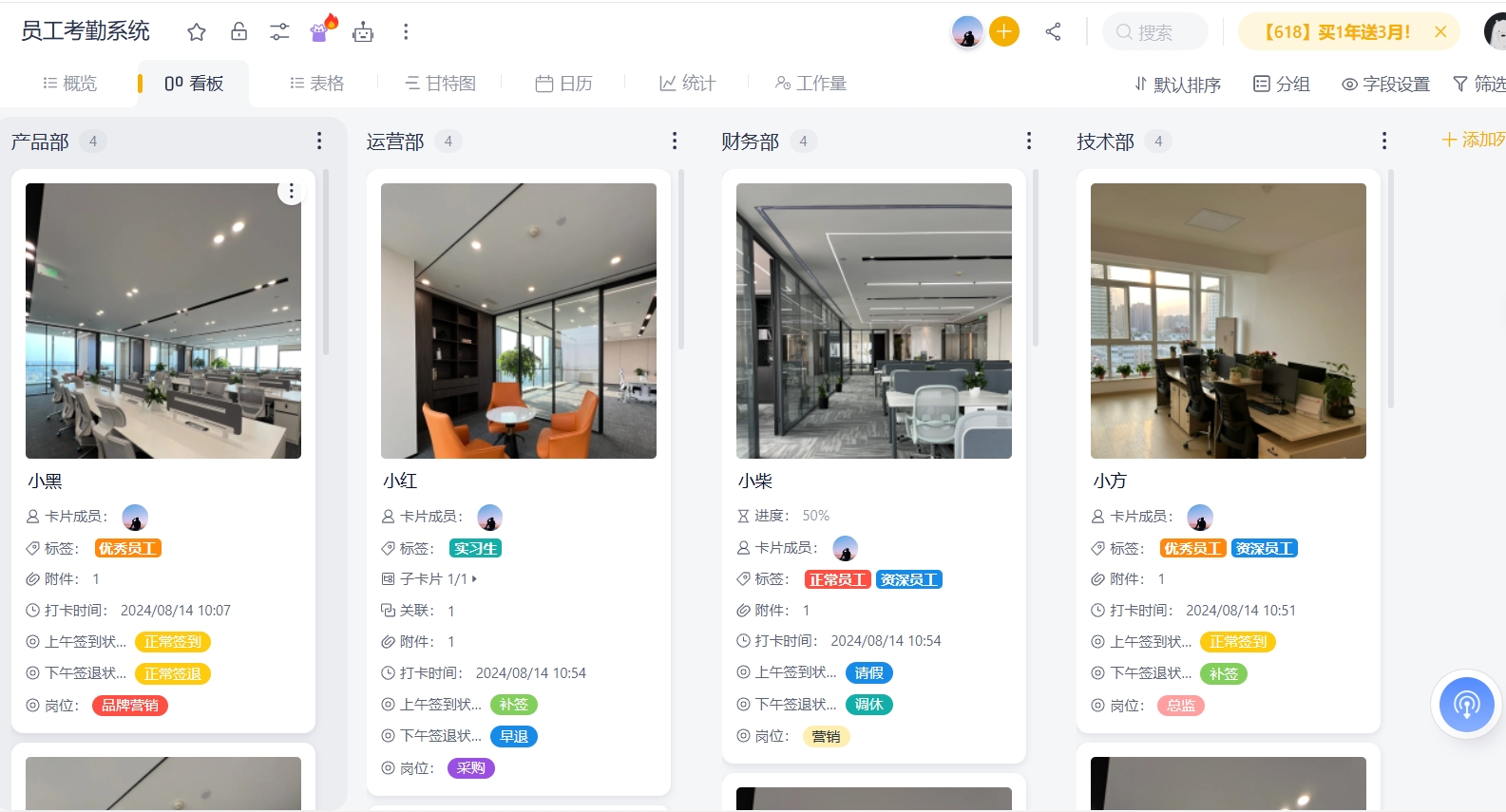Click the member avatar on 小红 card
Screen dimensions: 1506x812
490,518
